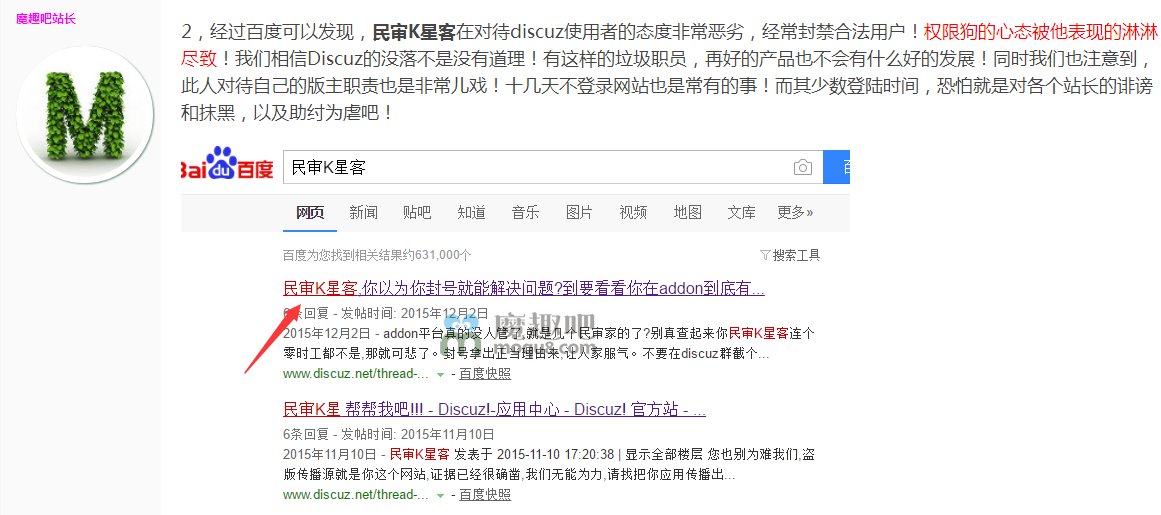Open the 魔趣吧站长 username link
The image size is (1161, 515).
(46, 18)
